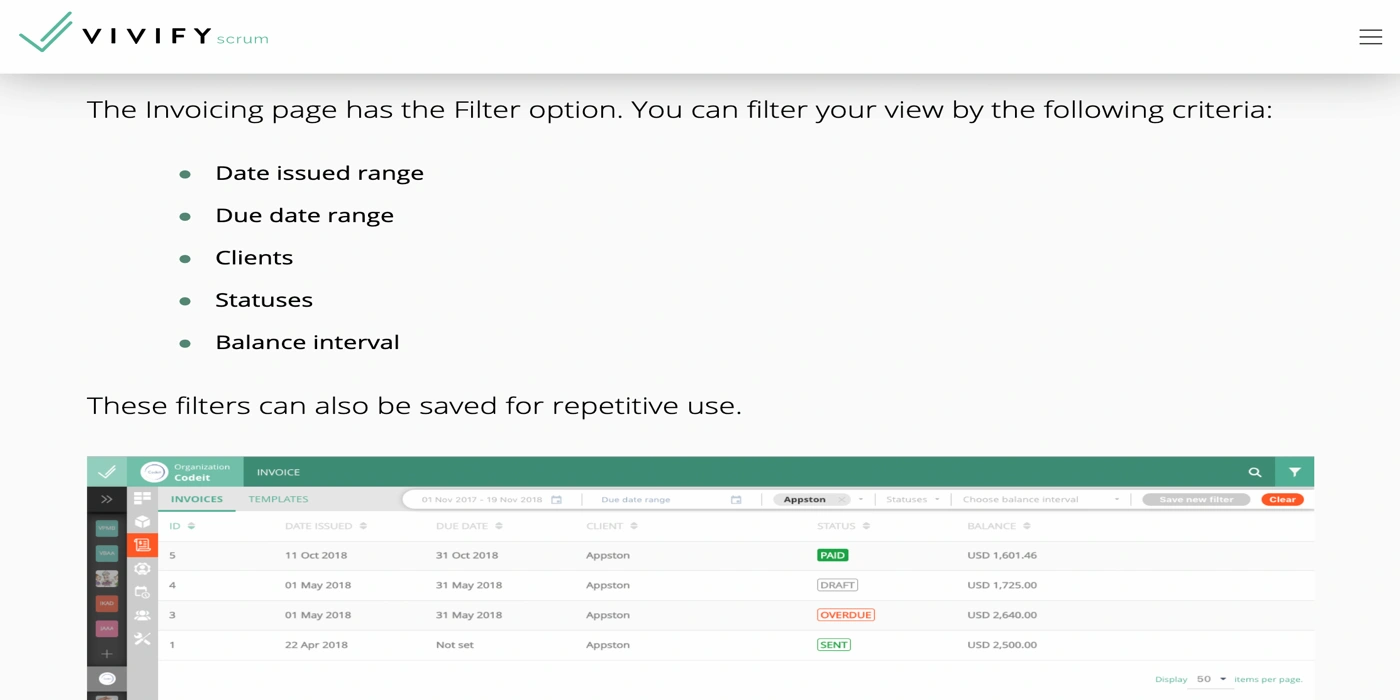Open the items per page dropdown
The width and height of the screenshot is (1400, 700).
coord(1211,679)
